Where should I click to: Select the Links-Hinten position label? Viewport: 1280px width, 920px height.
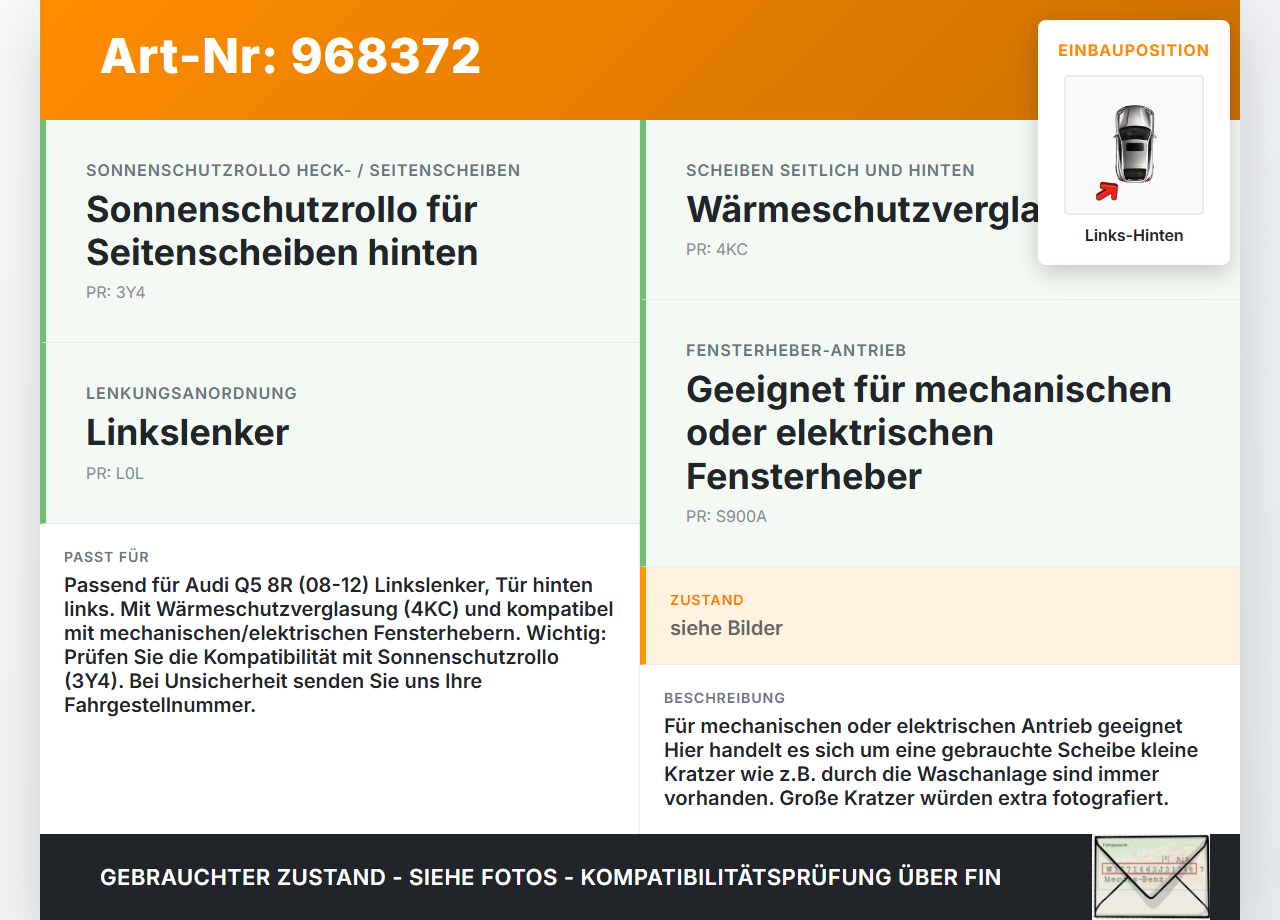pos(1134,235)
